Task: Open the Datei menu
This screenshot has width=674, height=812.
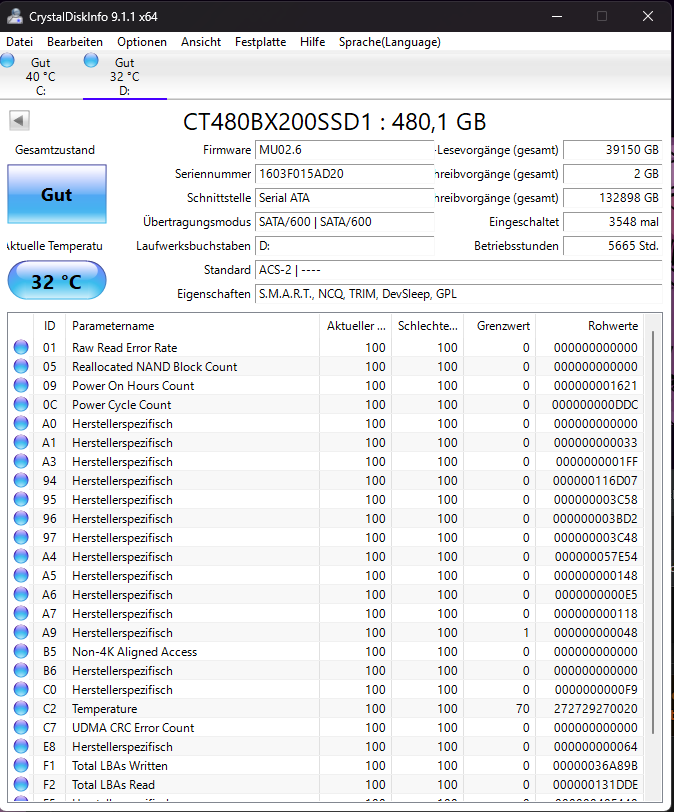Action: pos(20,42)
